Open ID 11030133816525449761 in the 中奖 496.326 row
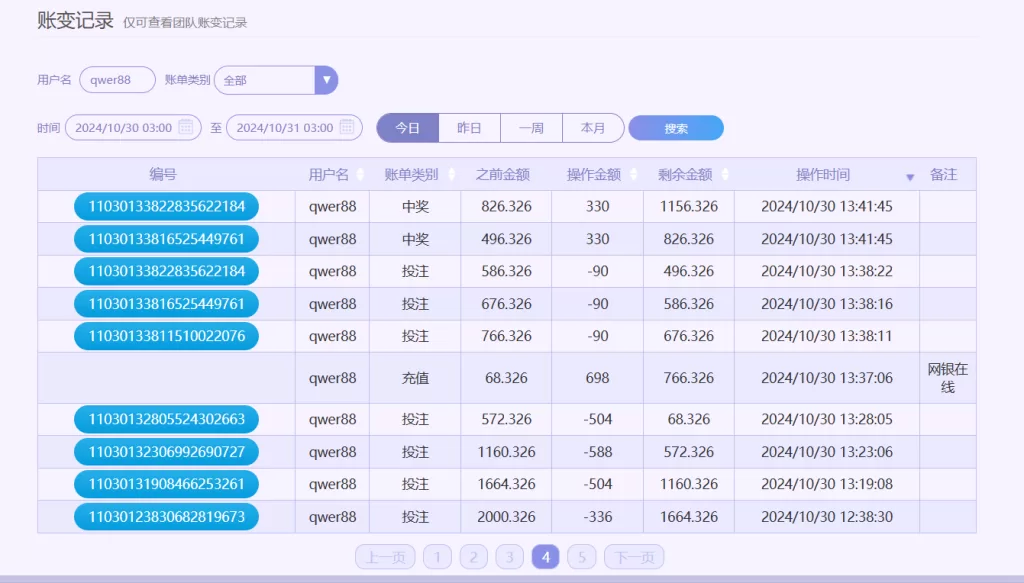This screenshot has width=1024, height=583. coord(167,239)
